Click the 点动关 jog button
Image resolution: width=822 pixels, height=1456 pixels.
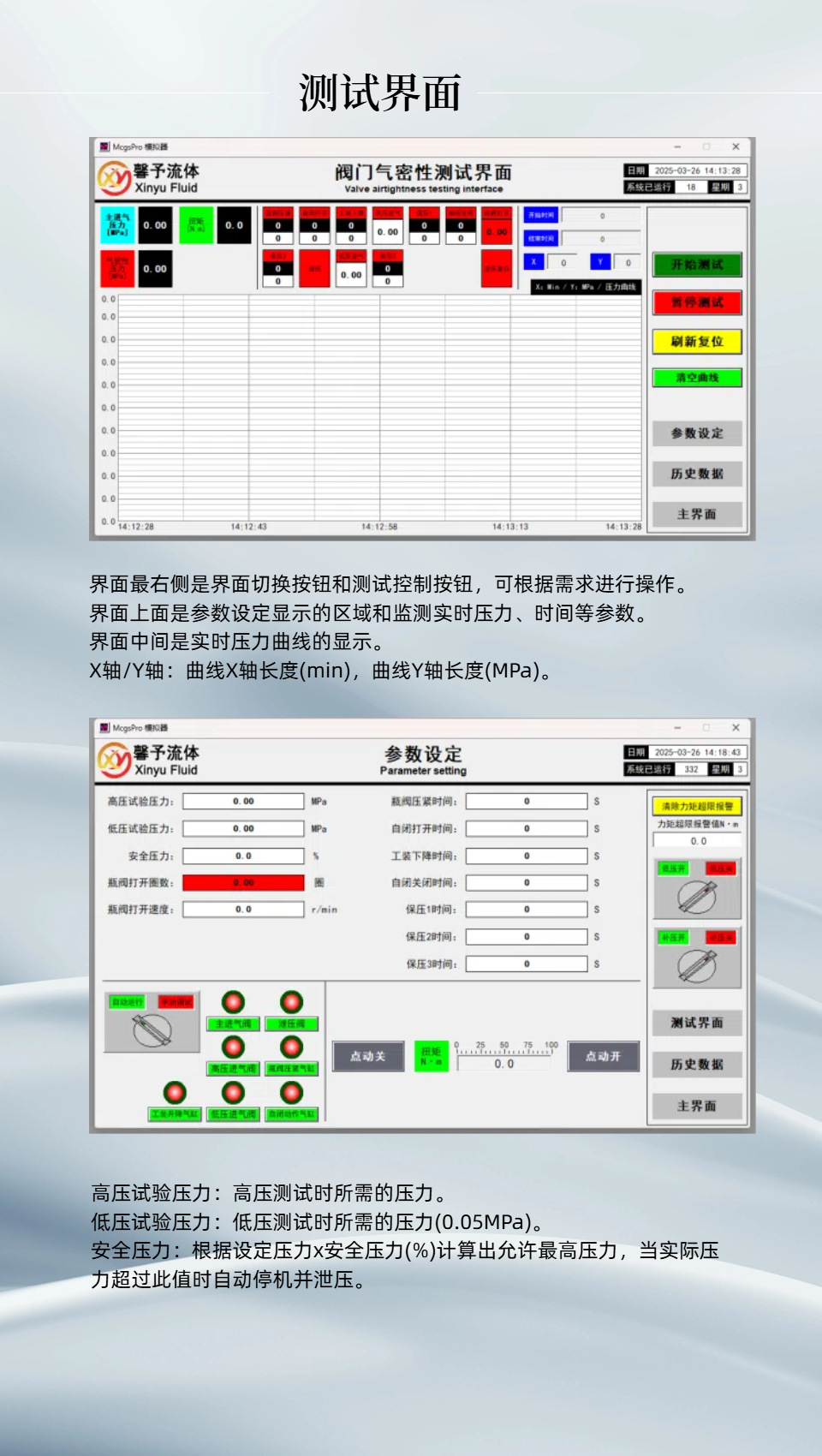point(367,1056)
